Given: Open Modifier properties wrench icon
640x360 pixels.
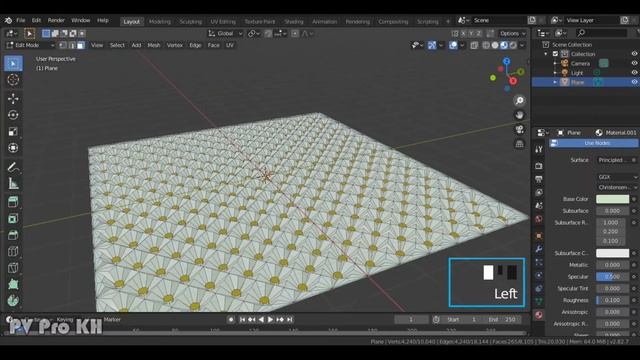Looking at the screenshot, I should [539, 249].
